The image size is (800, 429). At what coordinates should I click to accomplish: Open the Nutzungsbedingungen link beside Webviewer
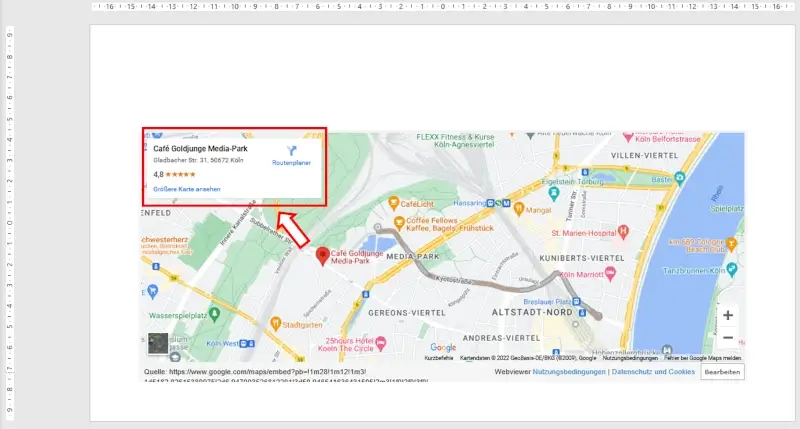pos(569,372)
